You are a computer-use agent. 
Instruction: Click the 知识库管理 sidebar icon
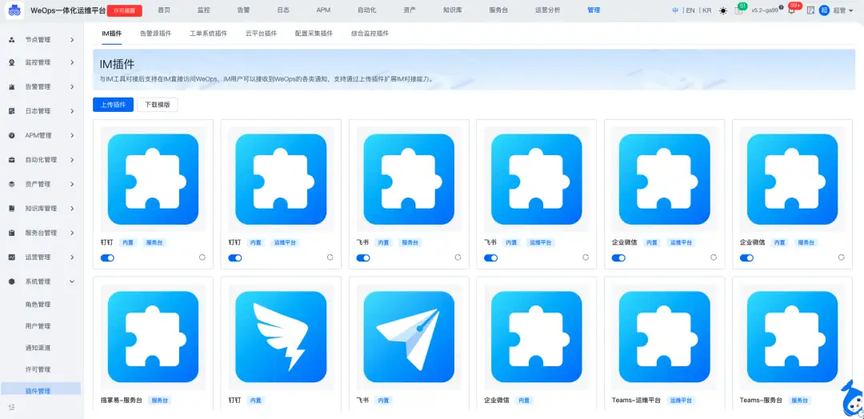pos(12,208)
